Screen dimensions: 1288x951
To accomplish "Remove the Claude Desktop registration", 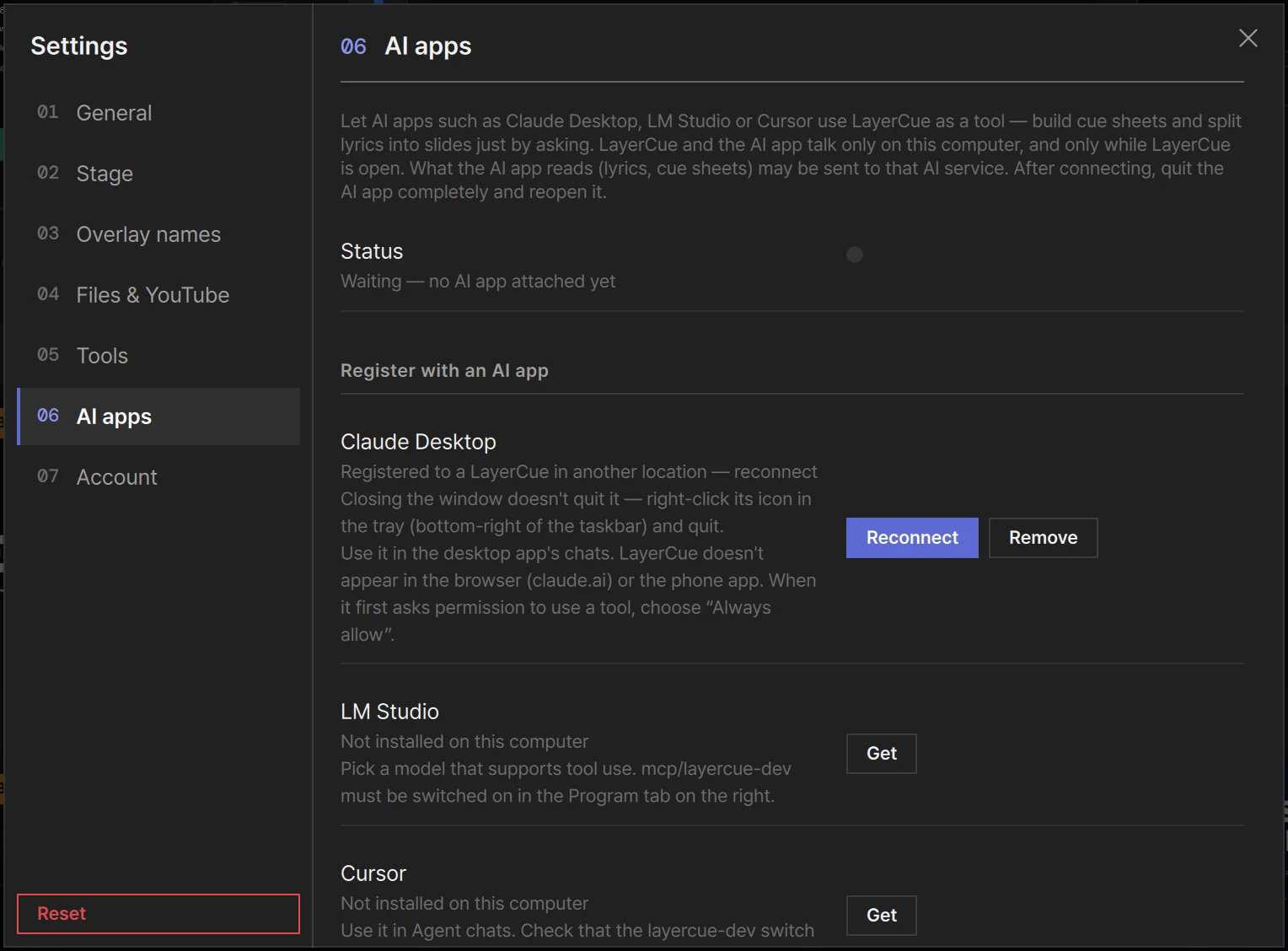I will [x=1043, y=538].
